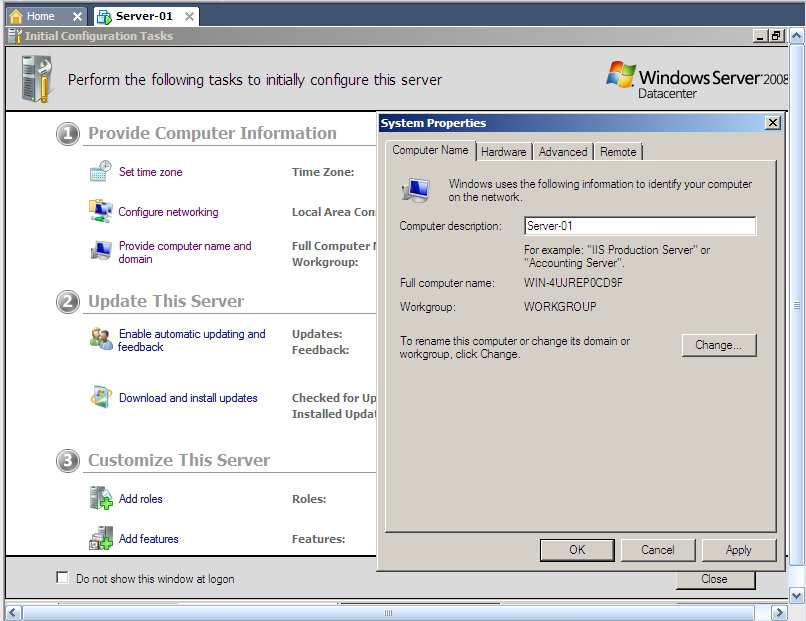Viewport: 806px width, 621px height.
Task: Open Enable automatic updating and feedback link
Action: (192, 340)
